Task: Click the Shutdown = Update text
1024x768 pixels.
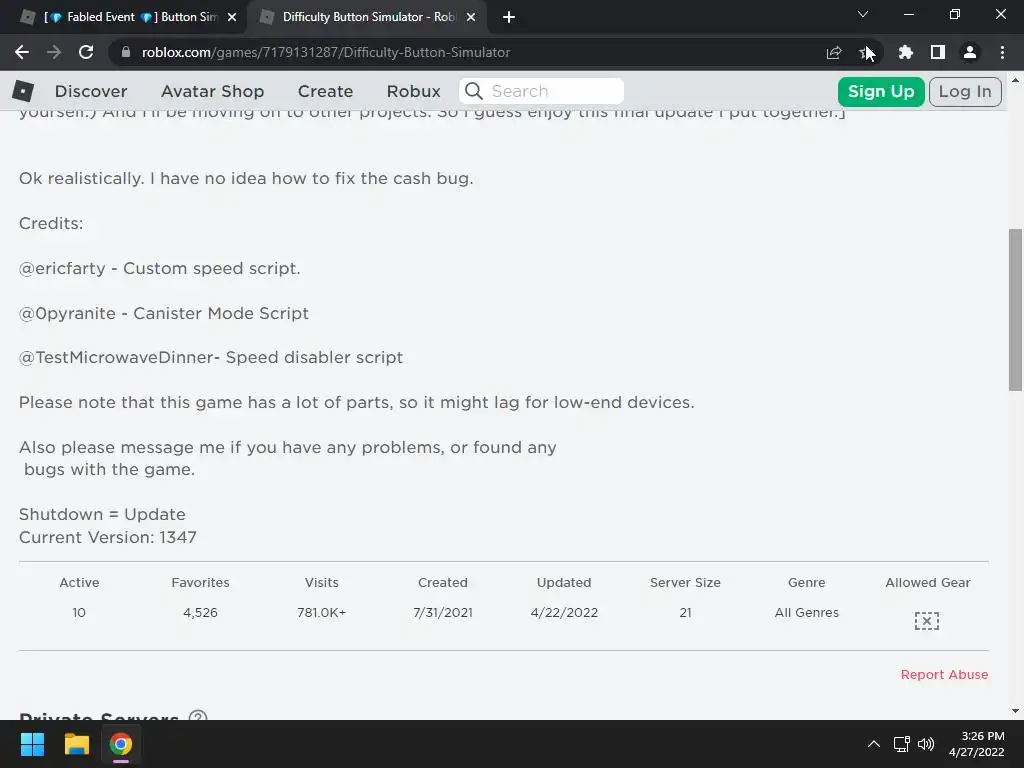Action: point(102,515)
